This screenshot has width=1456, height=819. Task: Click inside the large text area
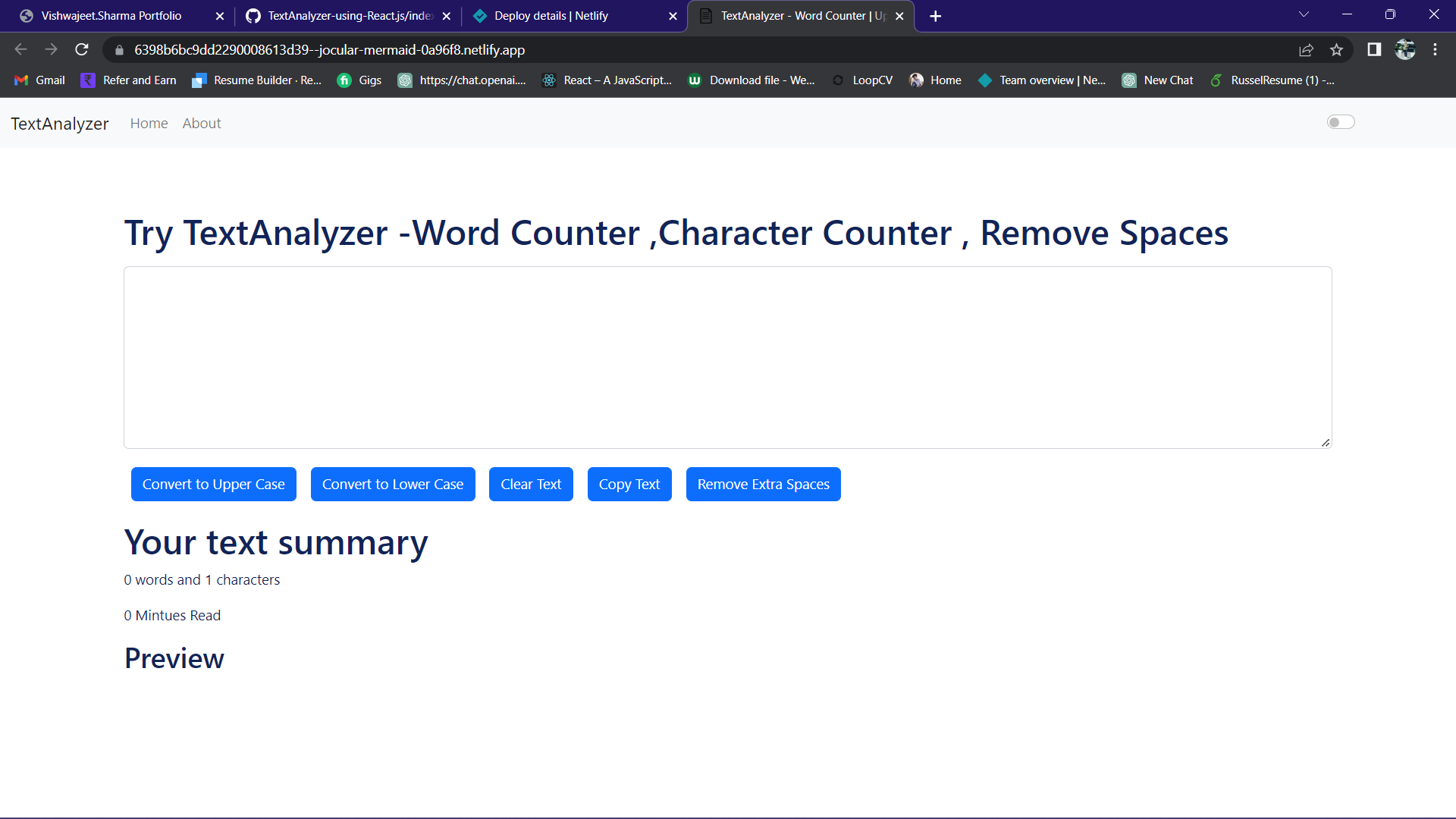coord(727,357)
